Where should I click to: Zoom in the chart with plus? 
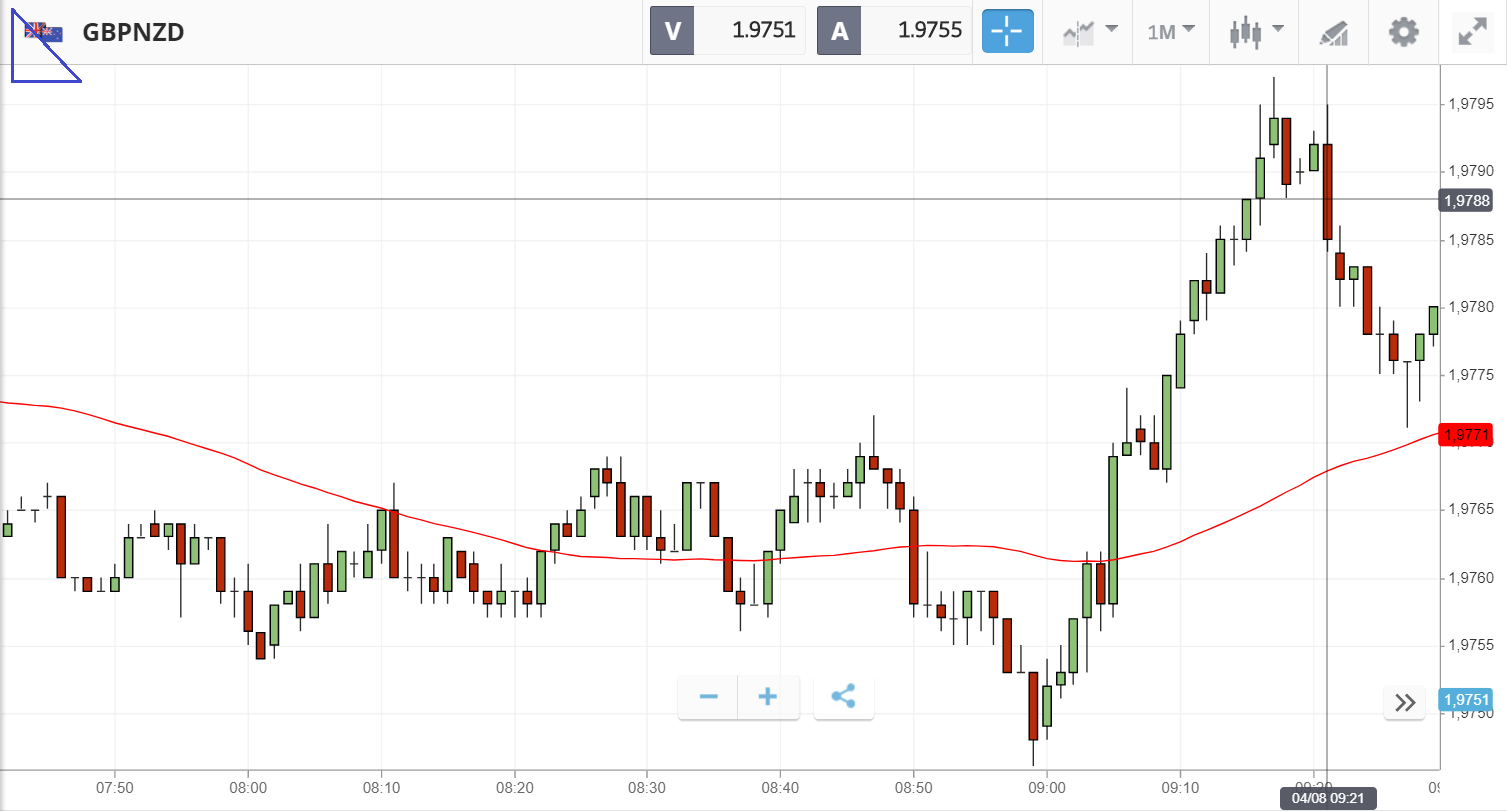pos(768,697)
